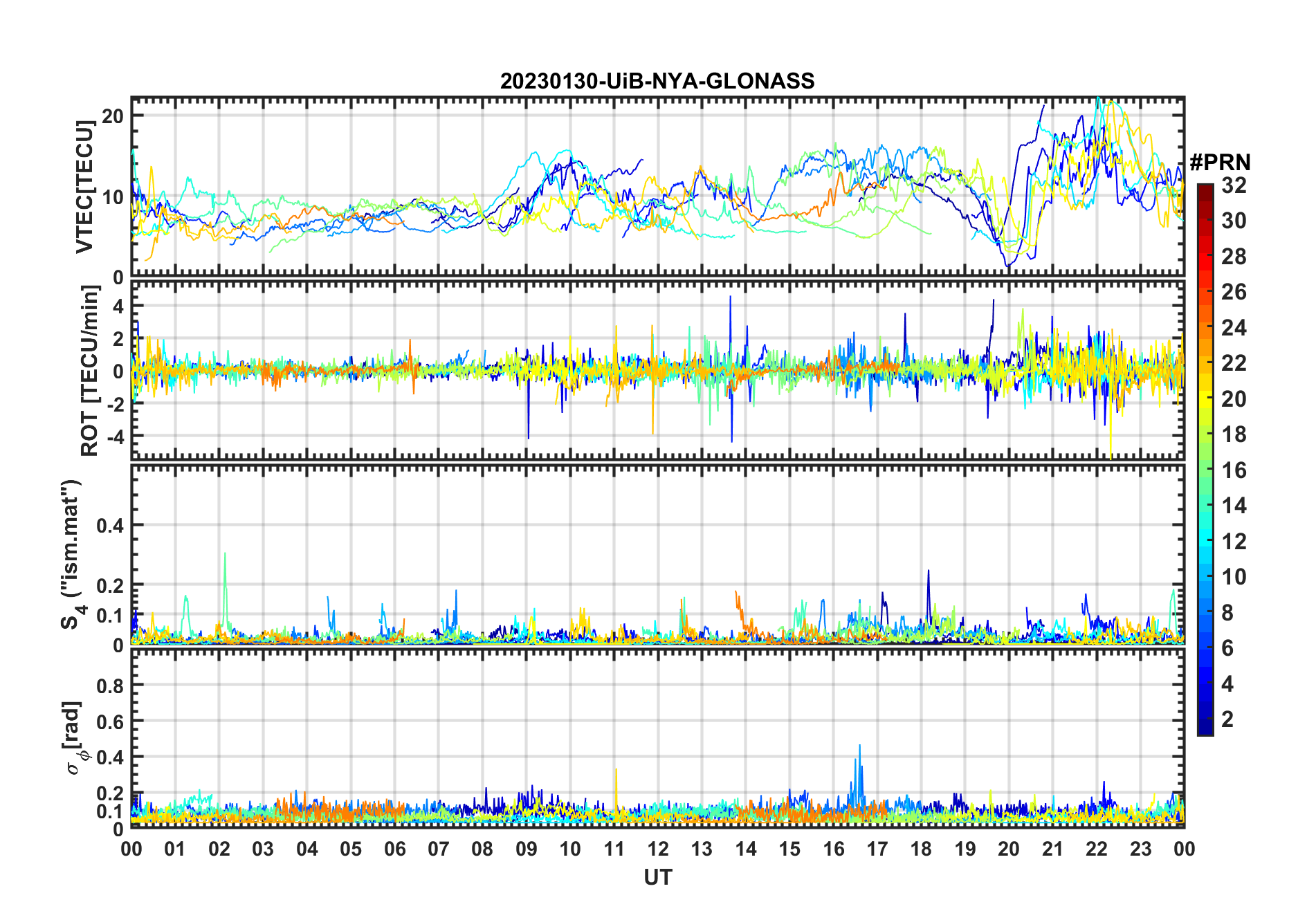Click colorbar tick label 12

(x=1234, y=542)
